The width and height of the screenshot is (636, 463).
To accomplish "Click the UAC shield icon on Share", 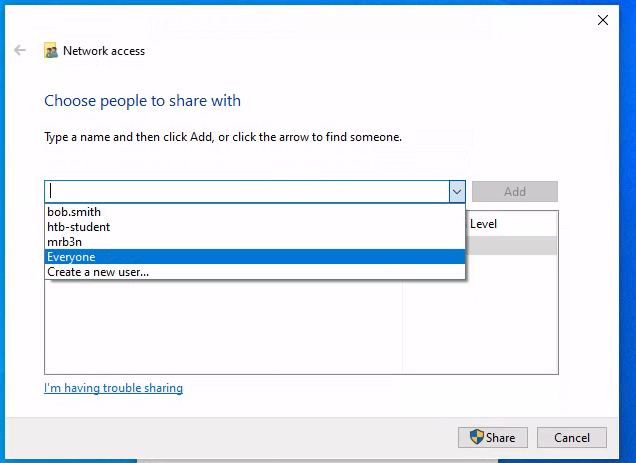I will click(477, 437).
